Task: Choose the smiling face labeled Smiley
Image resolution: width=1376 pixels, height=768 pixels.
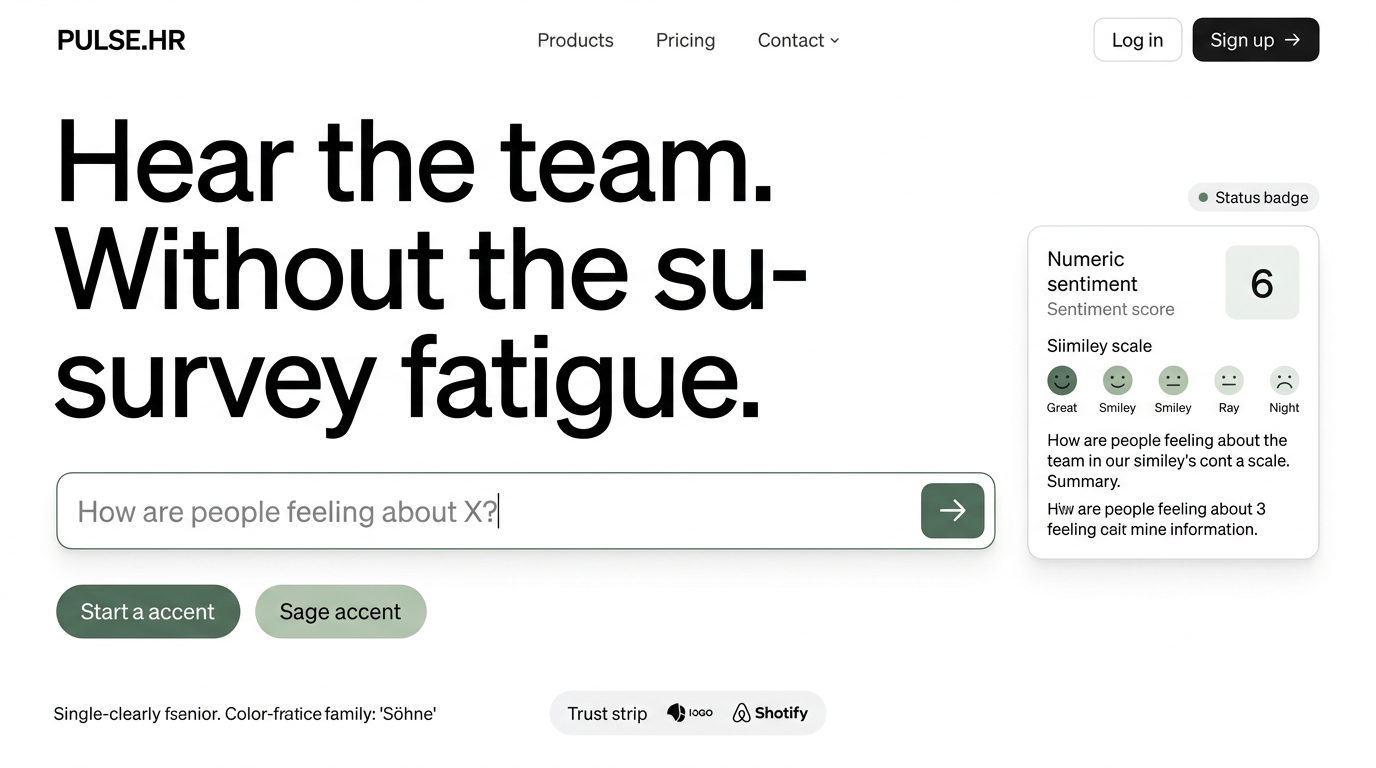Action: pos(1117,380)
